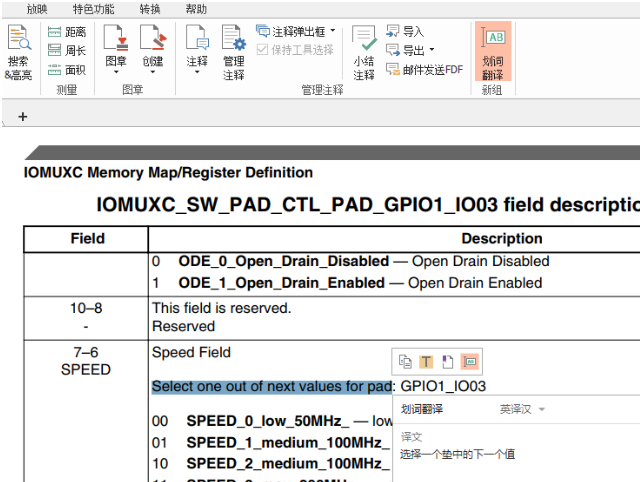The height and width of the screenshot is (482, 640).
Task: Click the translation result text in popup
Action: click(x=457, y=454)
